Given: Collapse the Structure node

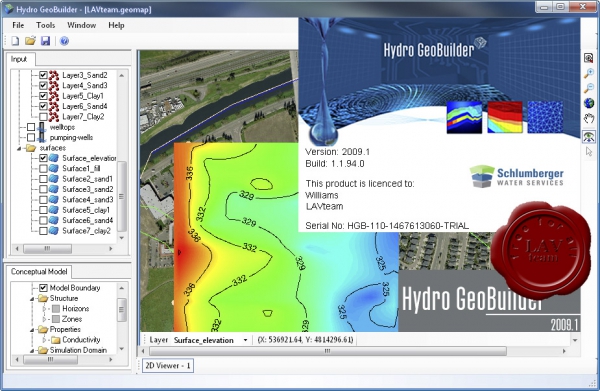Looking at the screenshot, I should [33, 298].
